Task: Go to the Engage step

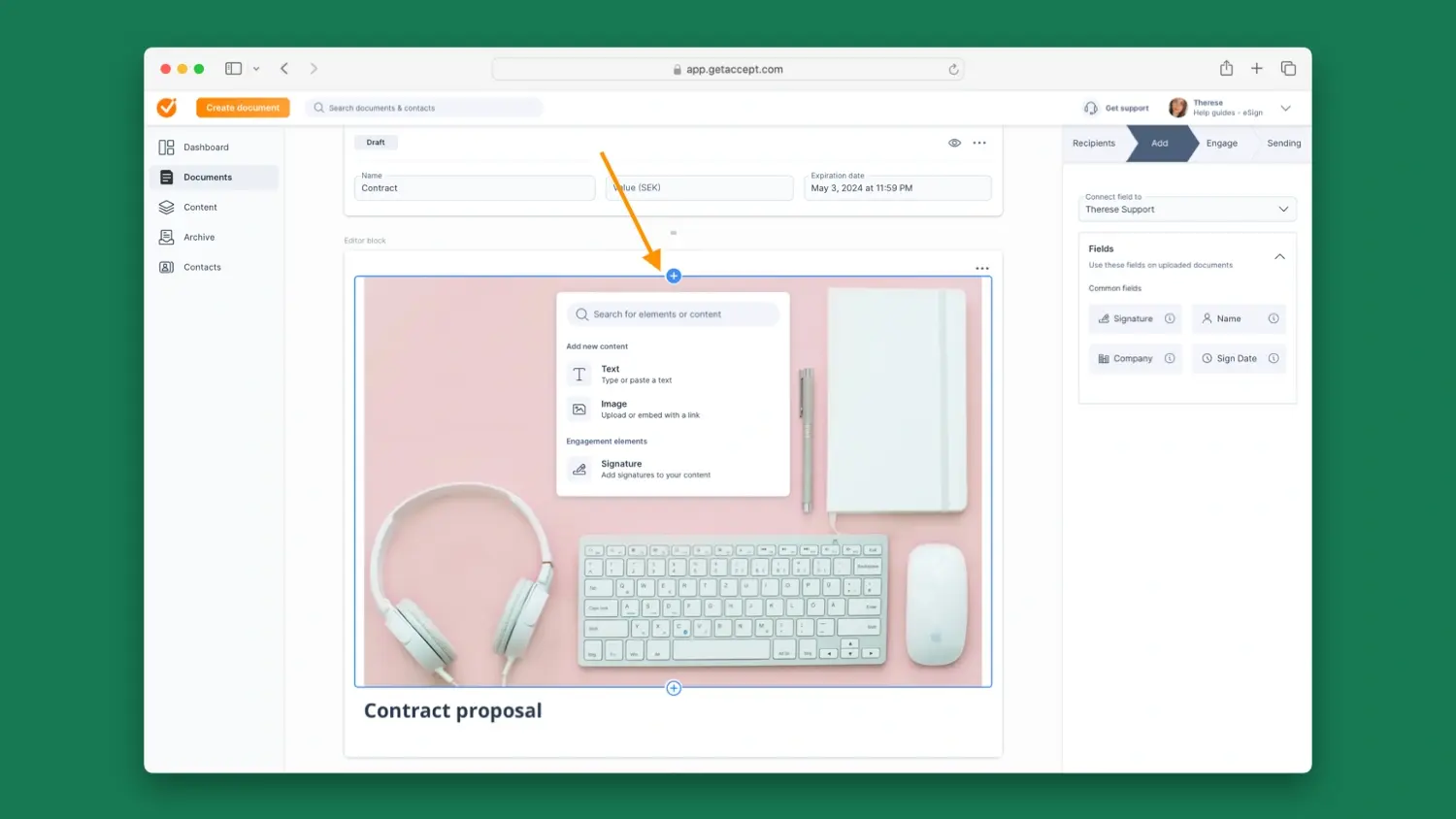Action: tap(1221, 143)
